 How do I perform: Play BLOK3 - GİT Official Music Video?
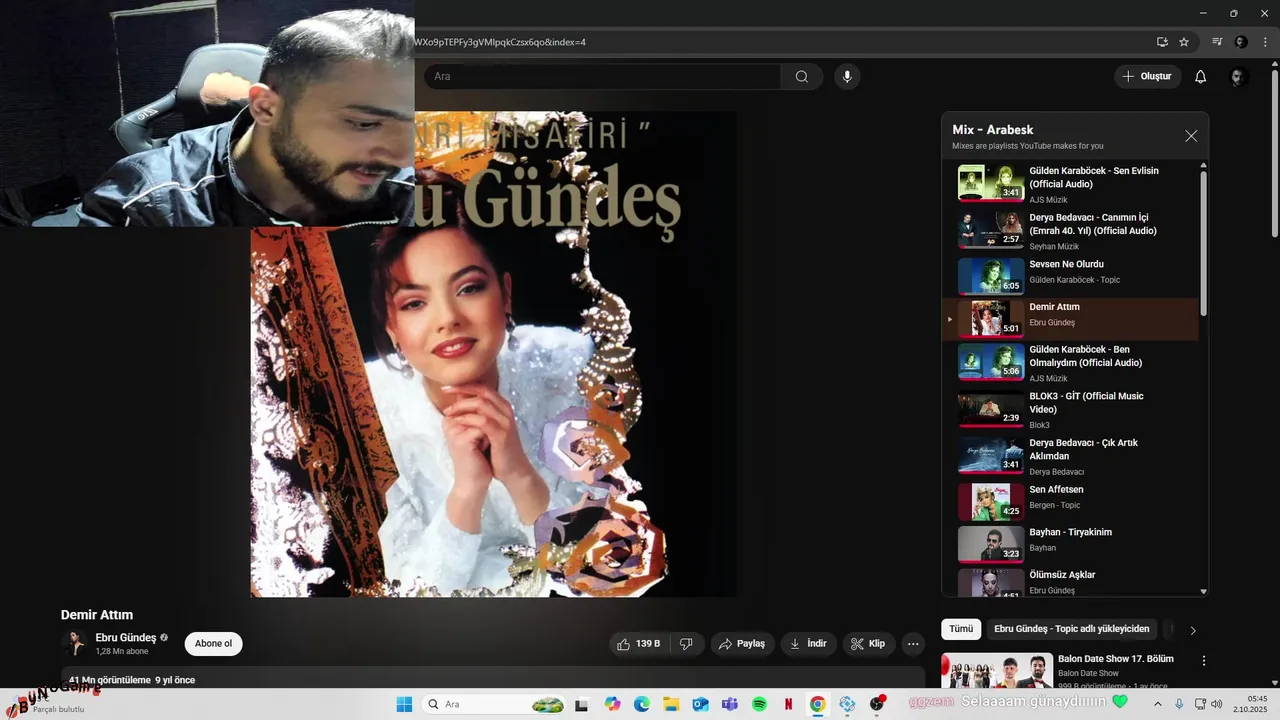(1070, 410)
